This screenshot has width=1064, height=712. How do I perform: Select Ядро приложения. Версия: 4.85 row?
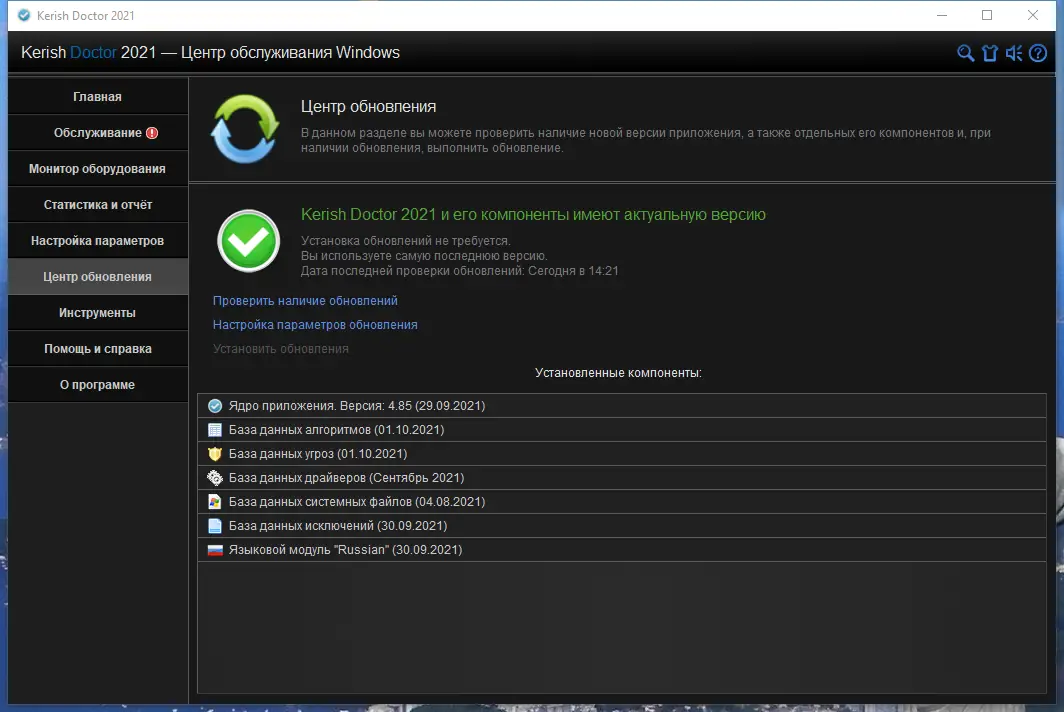point(622,406)
